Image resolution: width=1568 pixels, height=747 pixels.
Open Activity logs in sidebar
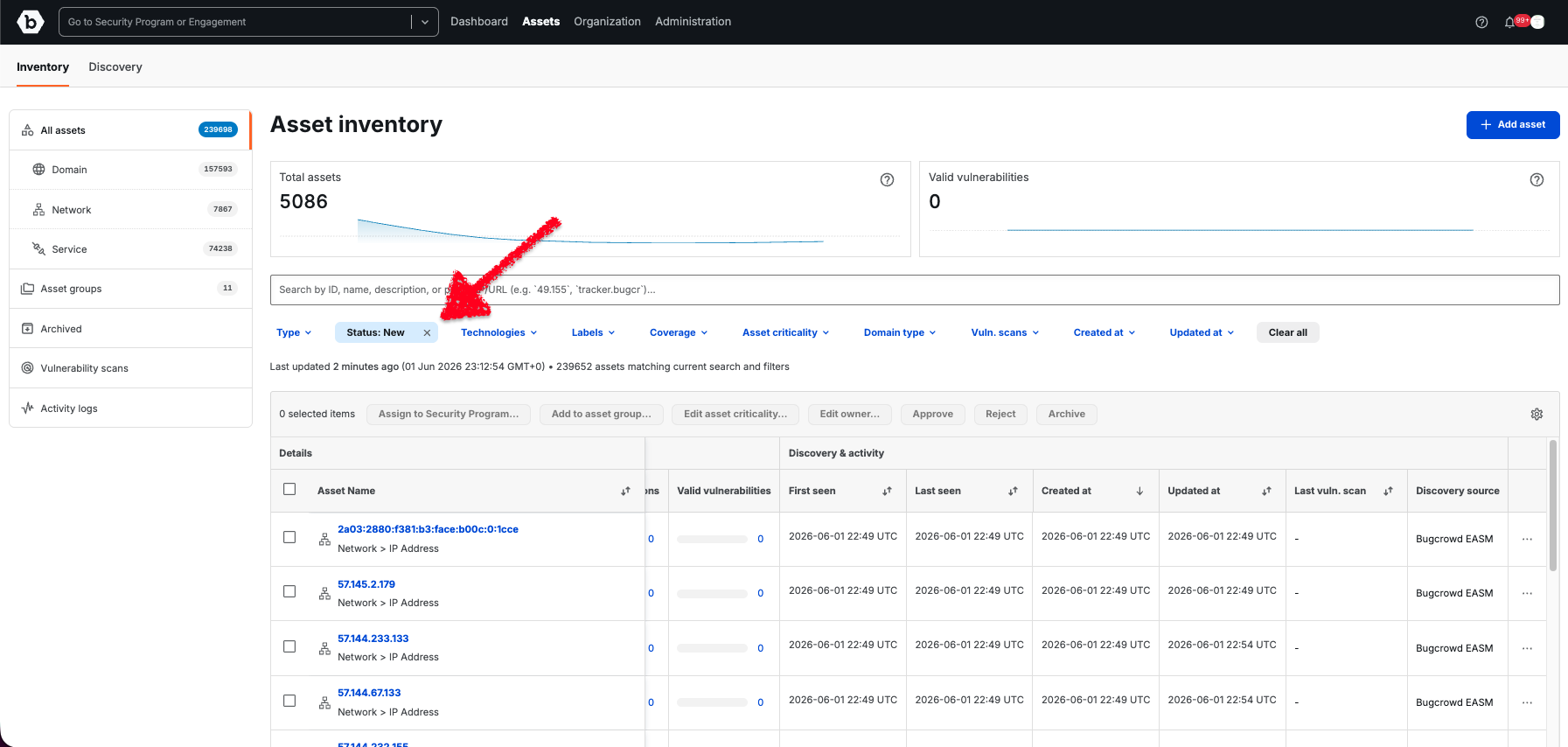(x=130, y=408)
